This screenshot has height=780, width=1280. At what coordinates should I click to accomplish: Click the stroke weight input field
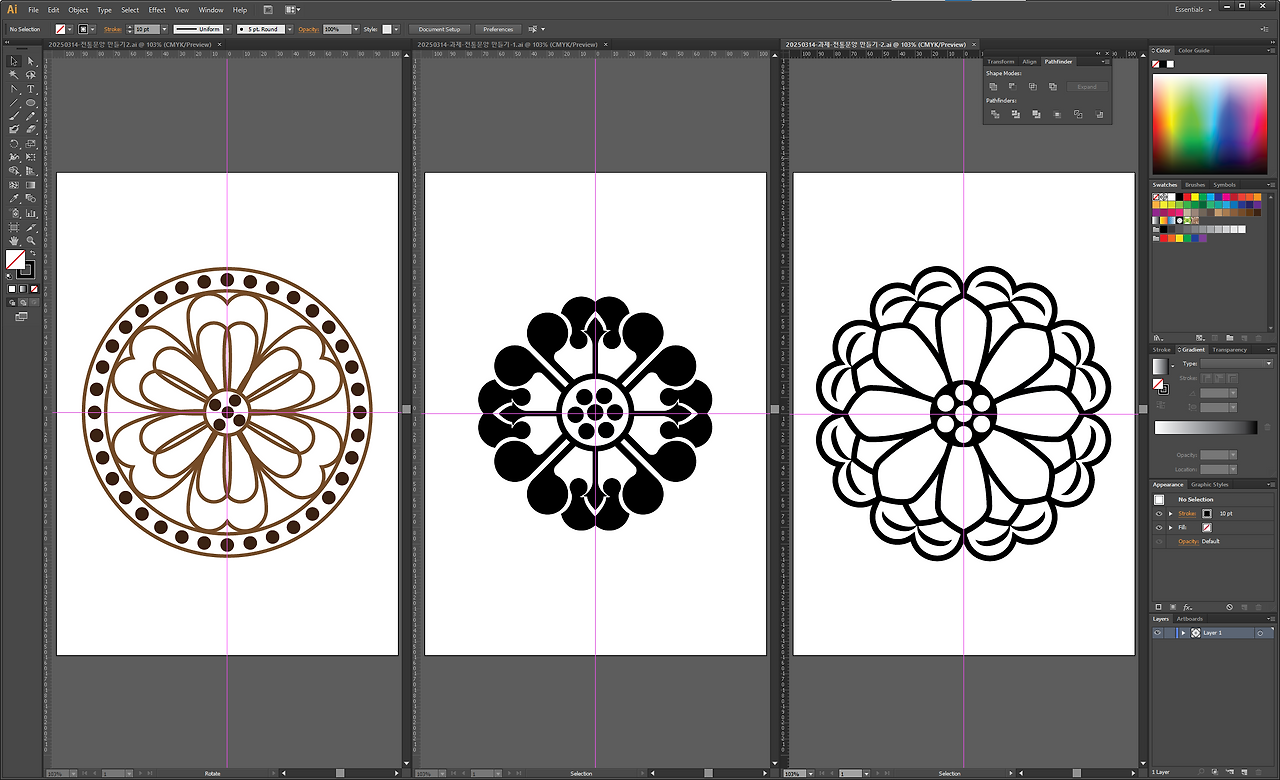[147, 29]
